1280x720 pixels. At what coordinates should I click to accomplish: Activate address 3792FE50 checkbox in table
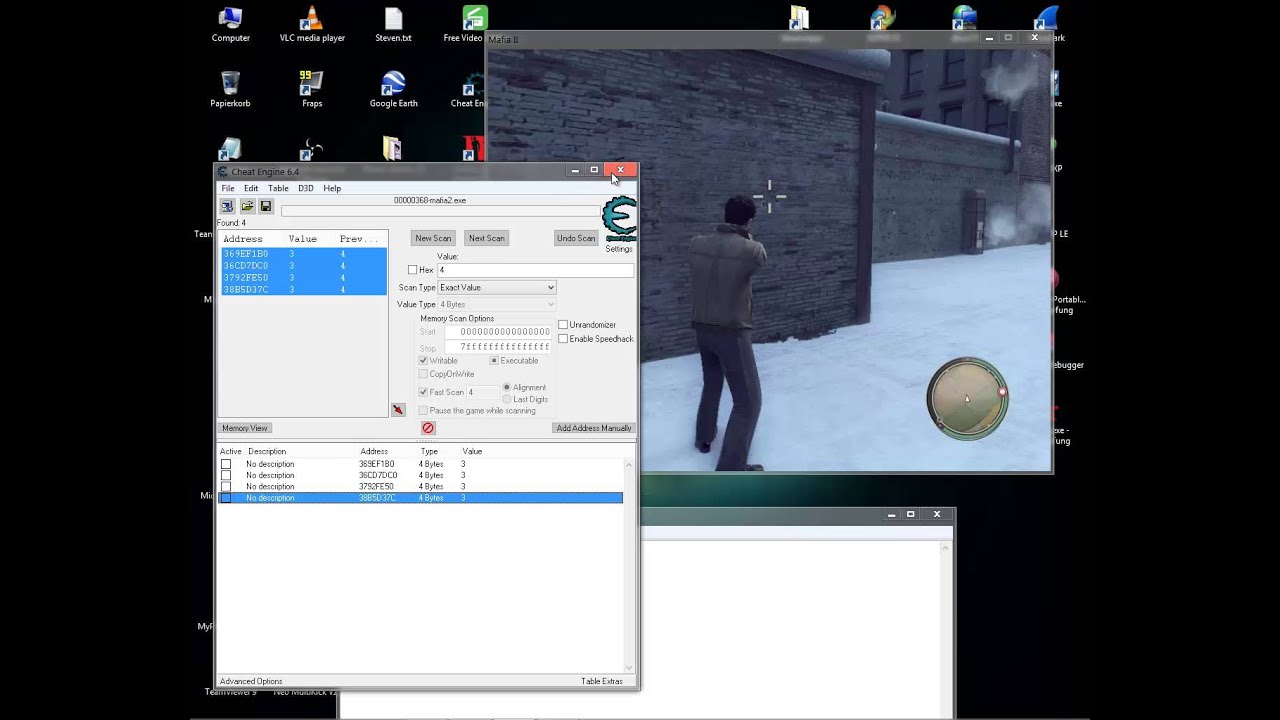[226, 486]
